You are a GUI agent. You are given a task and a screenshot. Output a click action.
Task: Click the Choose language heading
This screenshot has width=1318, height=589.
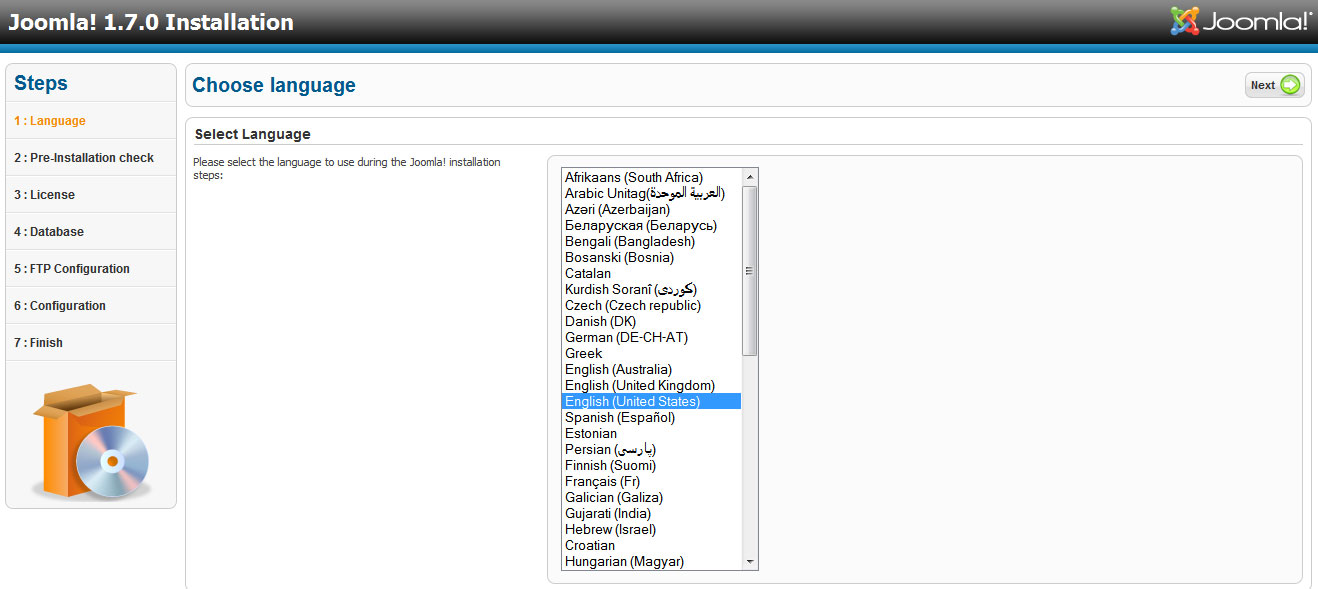click(x=274, y=86)
